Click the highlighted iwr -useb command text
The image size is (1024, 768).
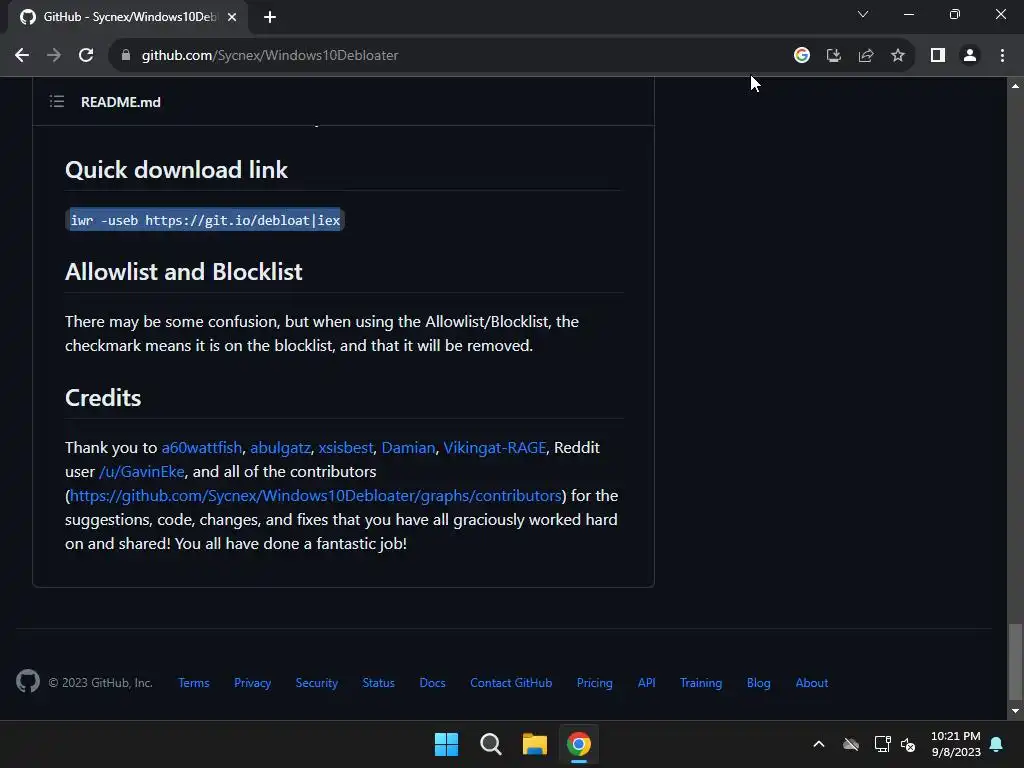205,220
